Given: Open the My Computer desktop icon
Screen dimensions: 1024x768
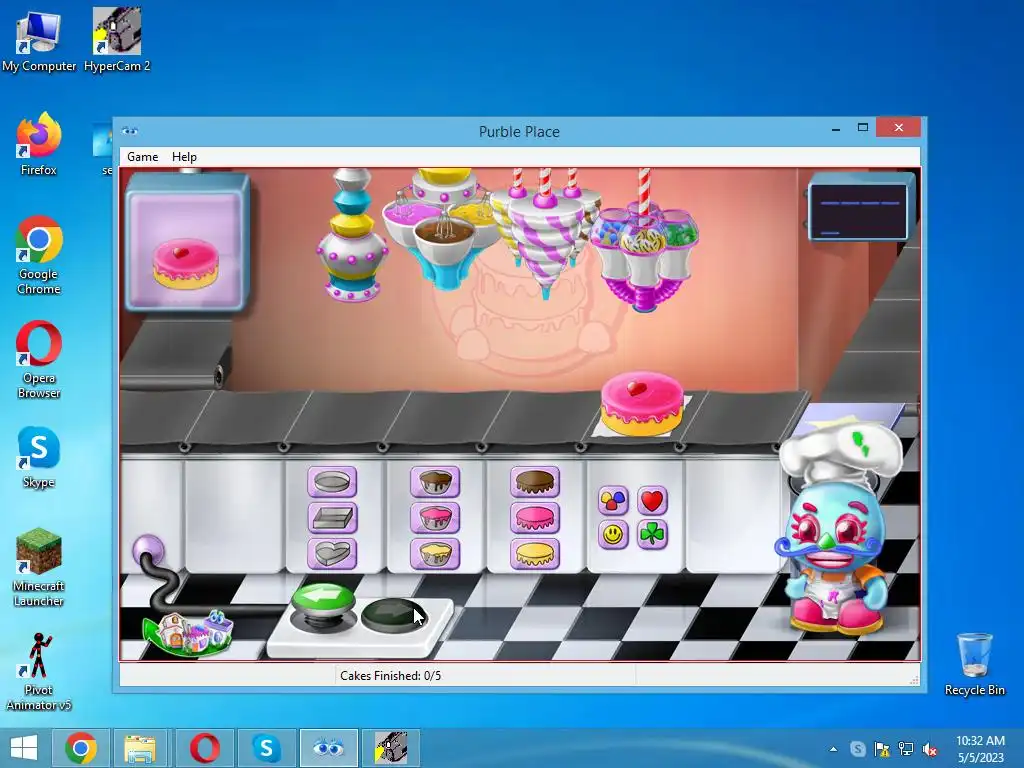Looking at the screenshot, I should click(x=39, y=40).
